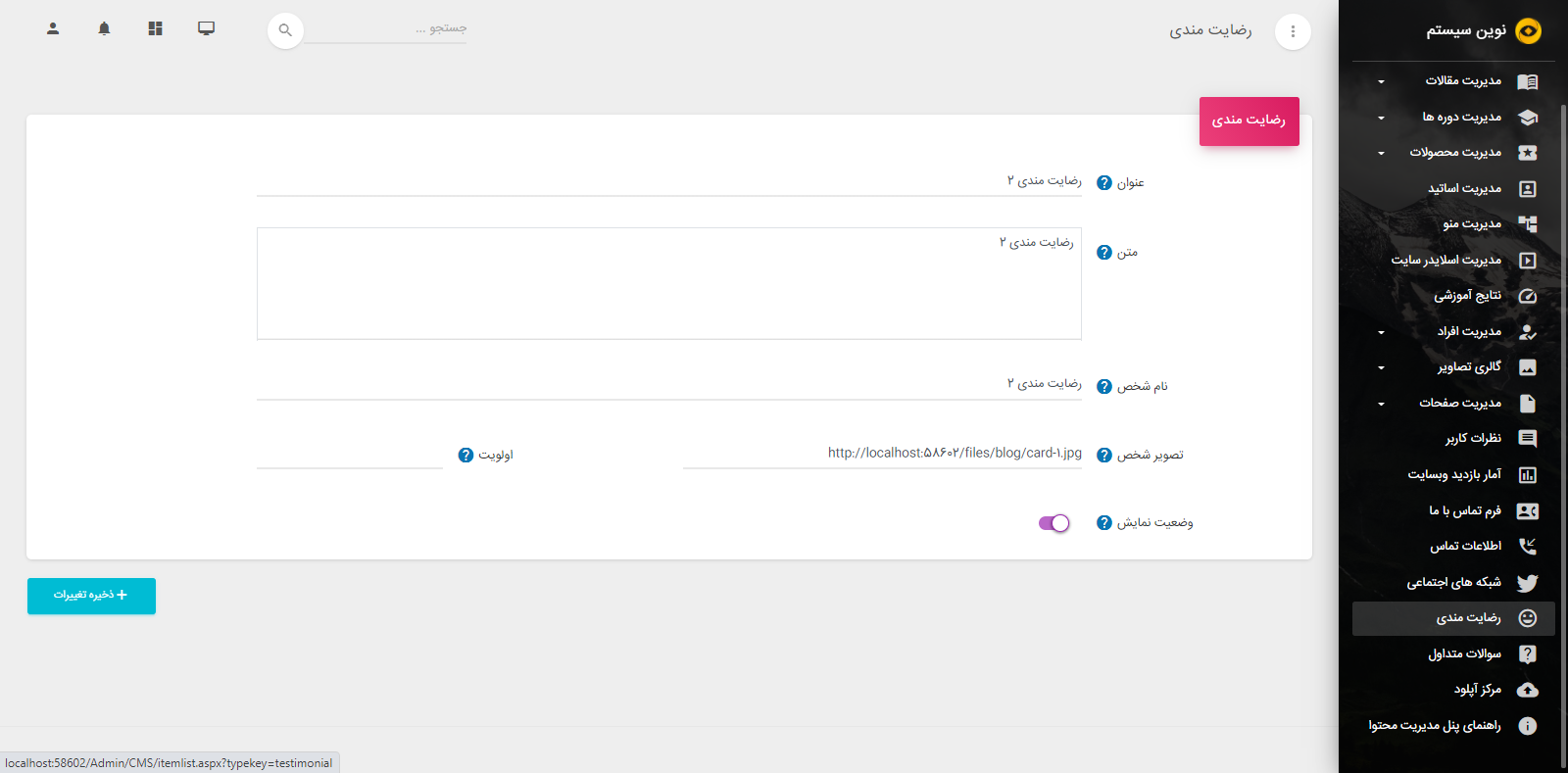Click the نوین سیستم logo icon
Image resolution: width=1568 pixels, height=773 pixels.
tap(1528, 31)
